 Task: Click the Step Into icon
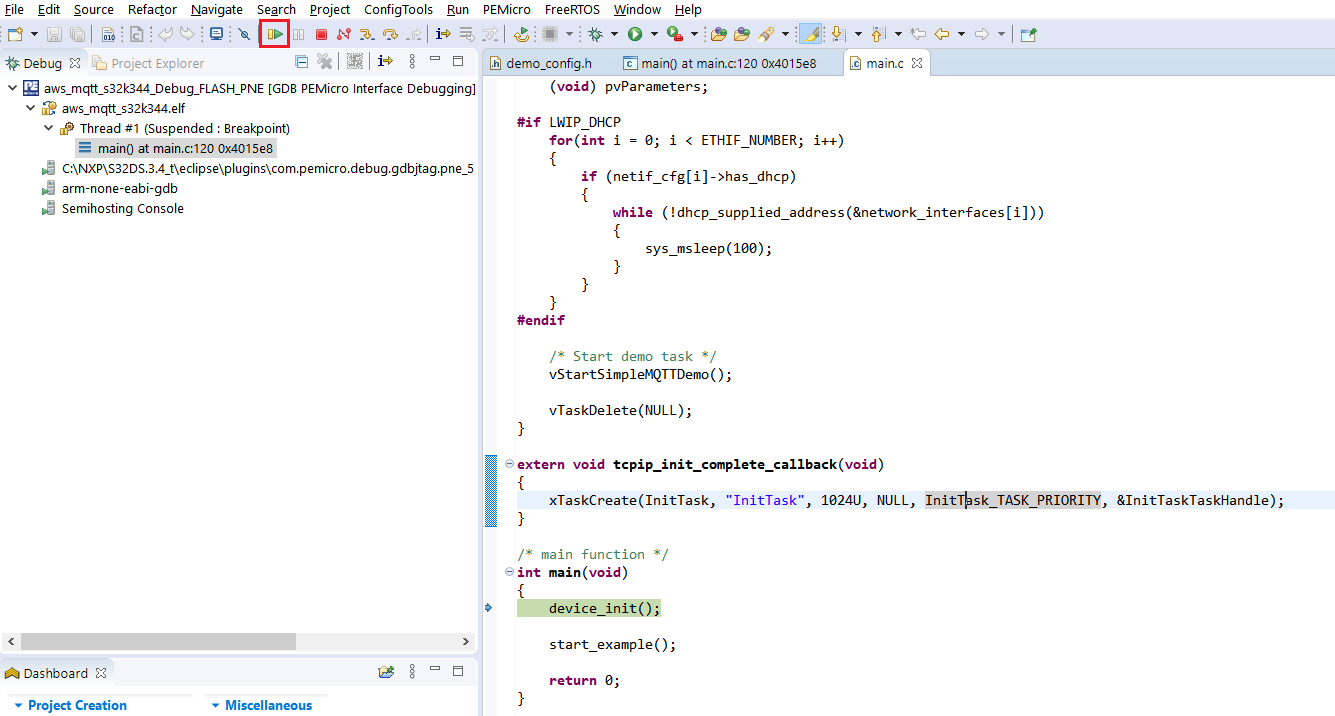click(x=367, y=34)
